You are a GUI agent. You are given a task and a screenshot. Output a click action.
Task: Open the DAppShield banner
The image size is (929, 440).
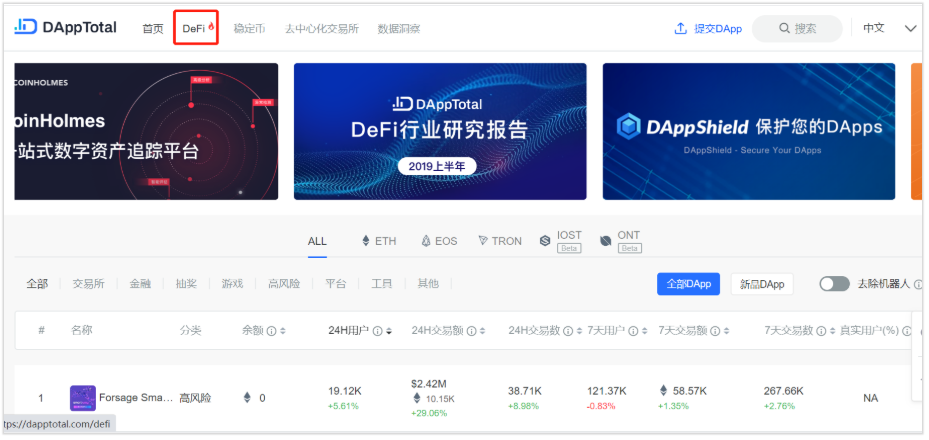[x=749, y=131]
